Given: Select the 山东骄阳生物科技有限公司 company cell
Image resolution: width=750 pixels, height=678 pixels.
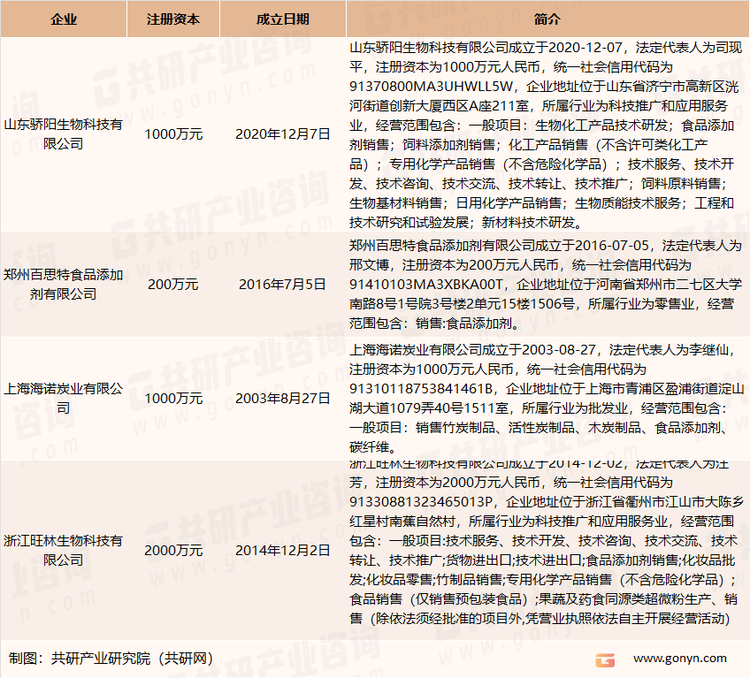Looking at the screenshot, I should (x=63, y=134).
